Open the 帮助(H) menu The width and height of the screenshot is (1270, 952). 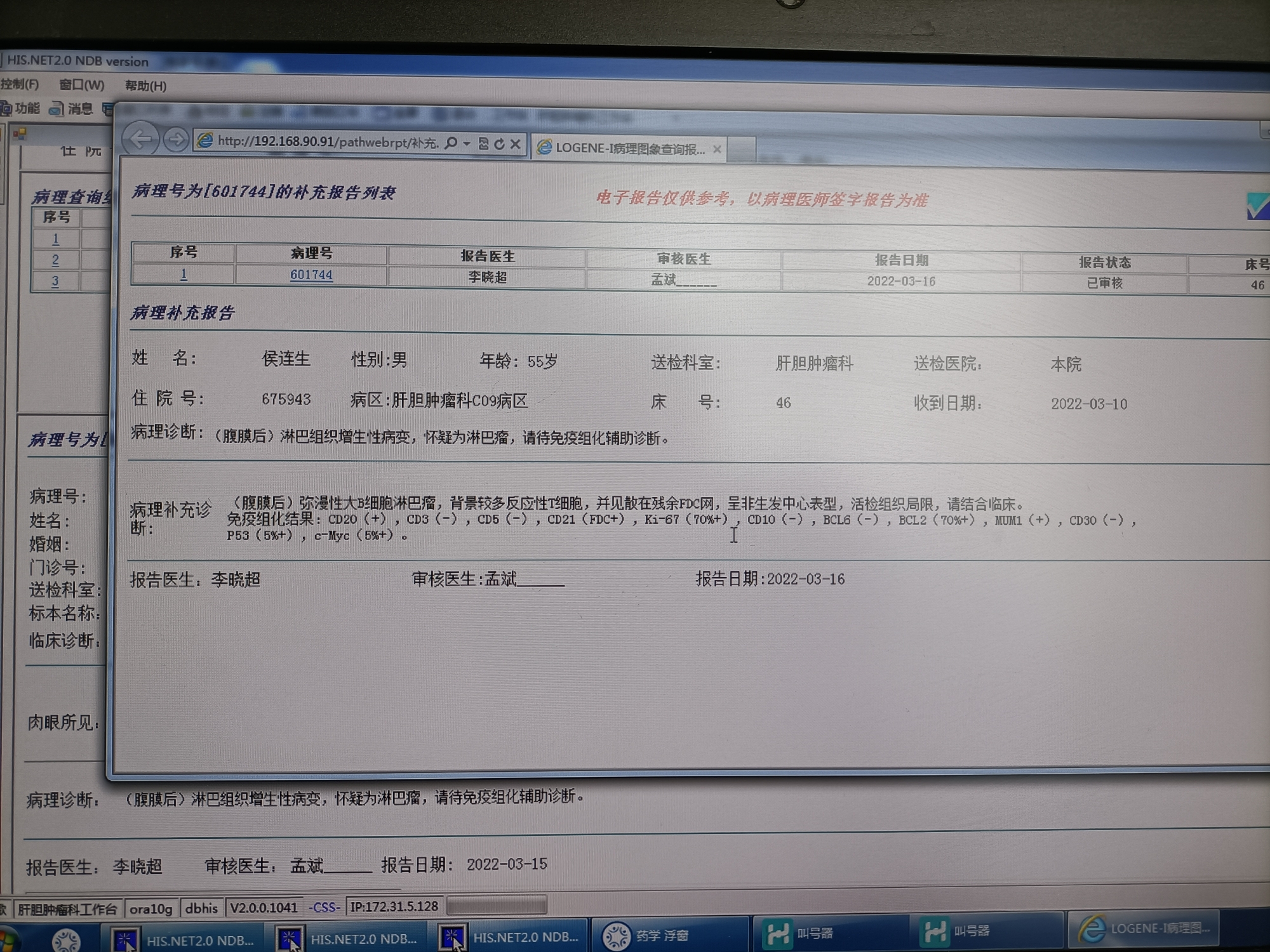[145, 86]
